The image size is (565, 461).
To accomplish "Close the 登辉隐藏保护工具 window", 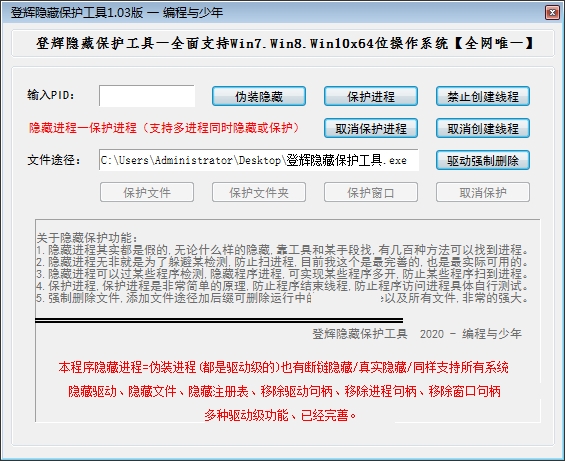I will (552, 13).
